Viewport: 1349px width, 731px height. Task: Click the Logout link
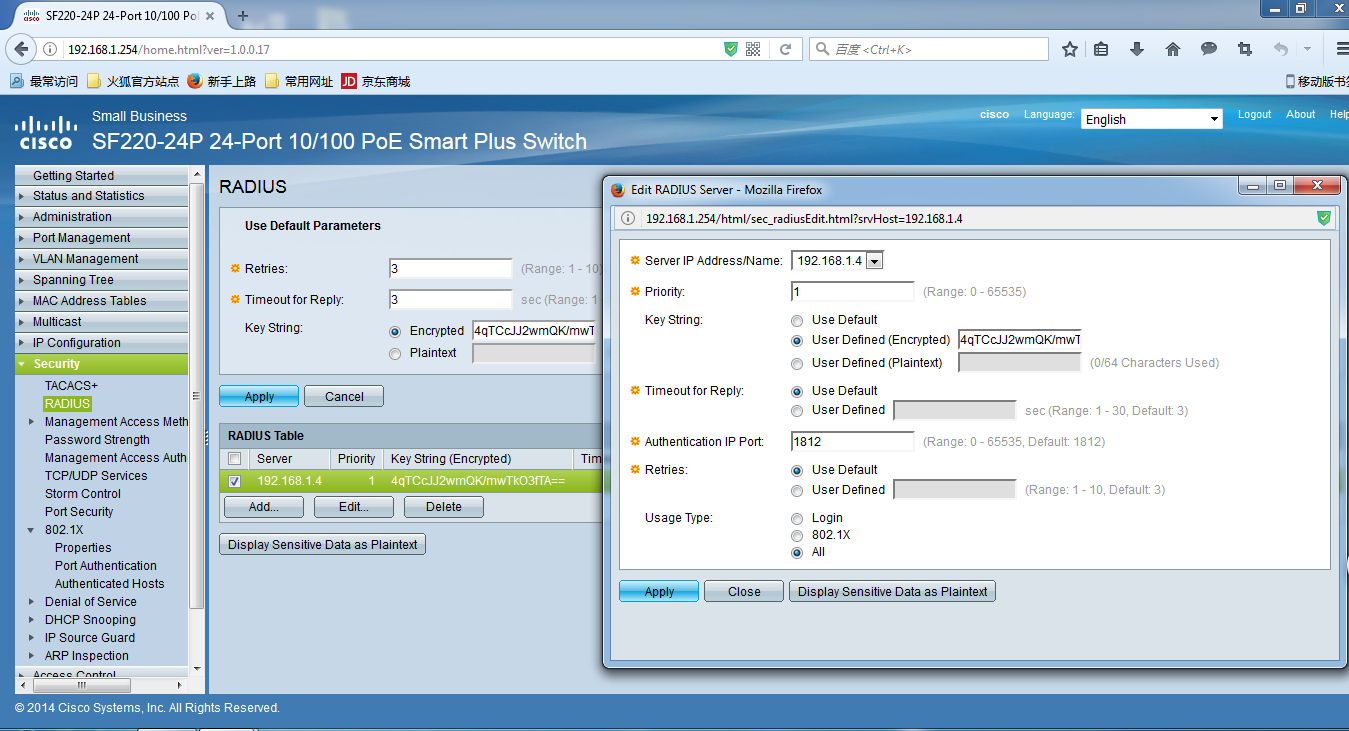1255,115
